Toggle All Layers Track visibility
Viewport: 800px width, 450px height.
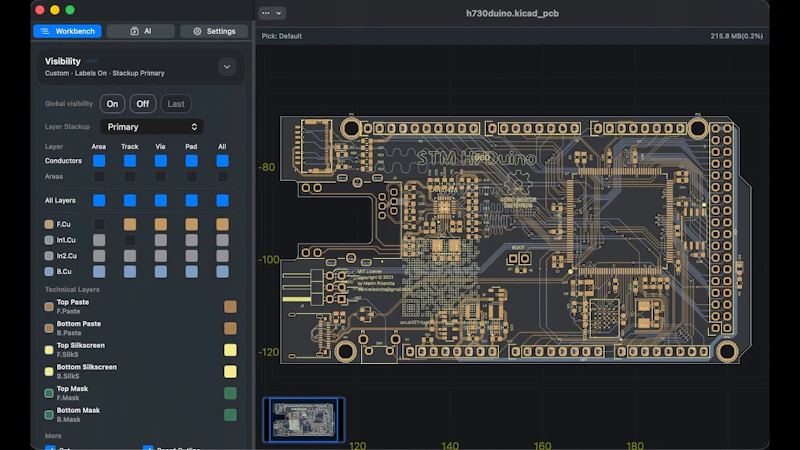(x=130, y=201)
